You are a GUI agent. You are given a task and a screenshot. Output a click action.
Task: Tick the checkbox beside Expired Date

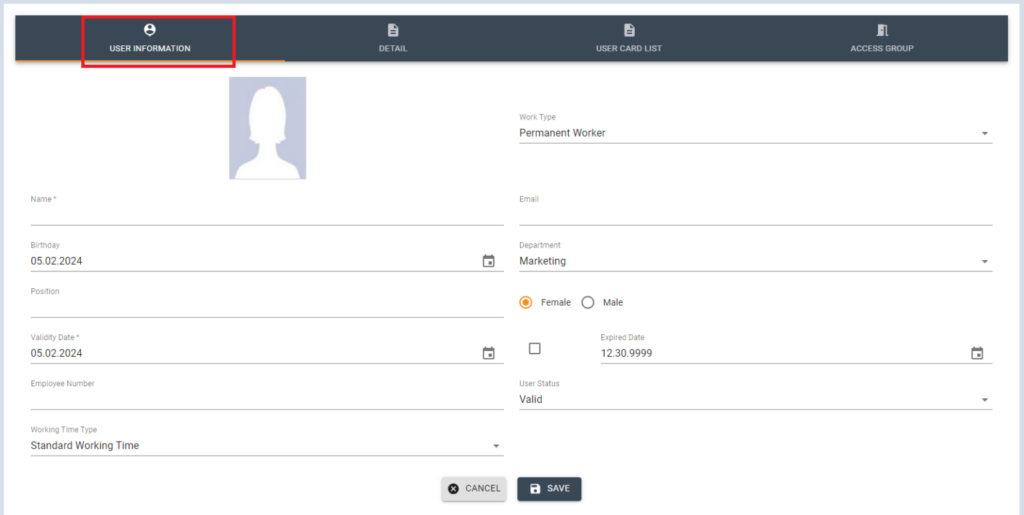tap(534, 348)
